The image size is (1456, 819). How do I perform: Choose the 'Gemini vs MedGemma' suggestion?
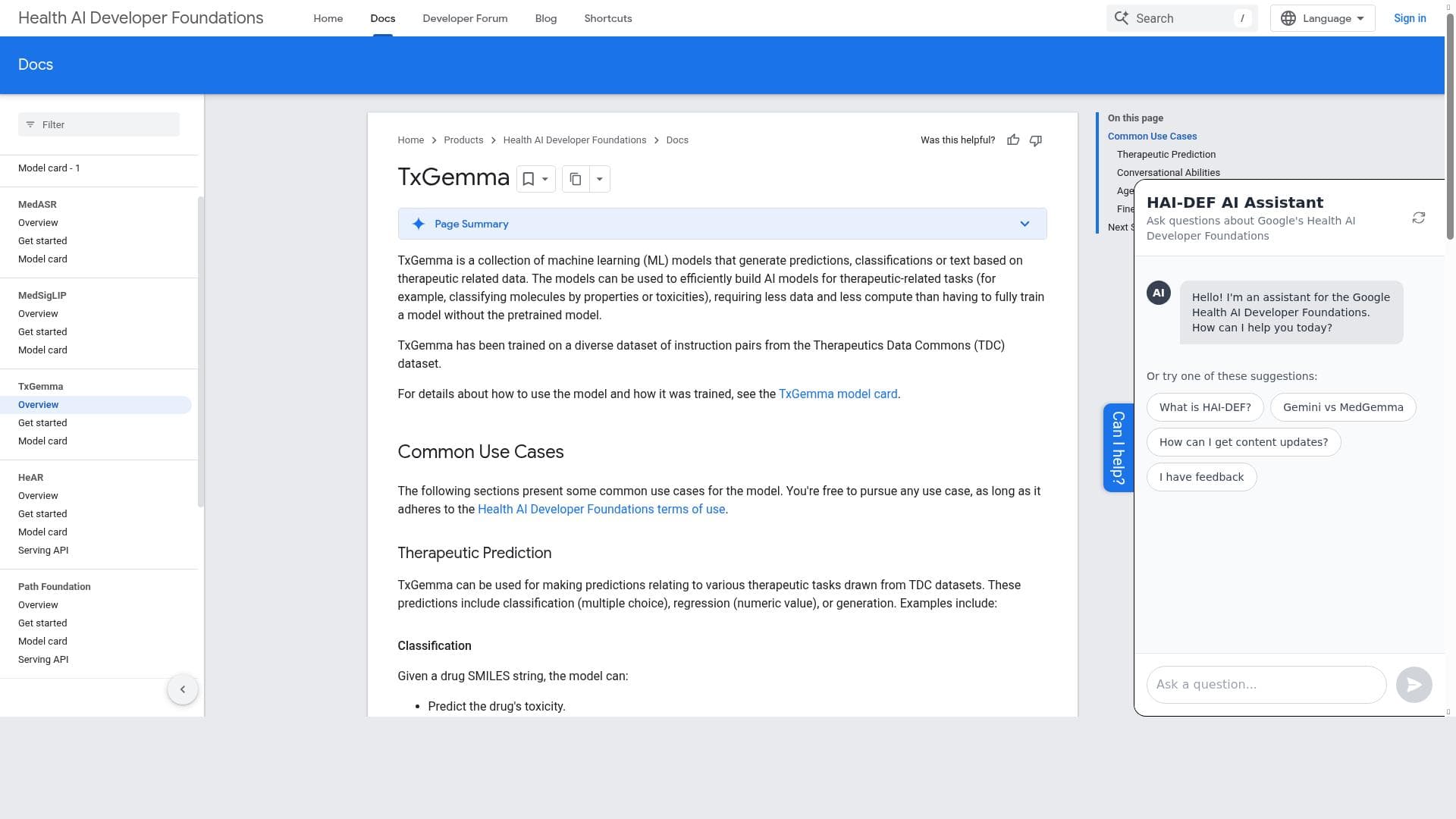[x=1343, y=407]
